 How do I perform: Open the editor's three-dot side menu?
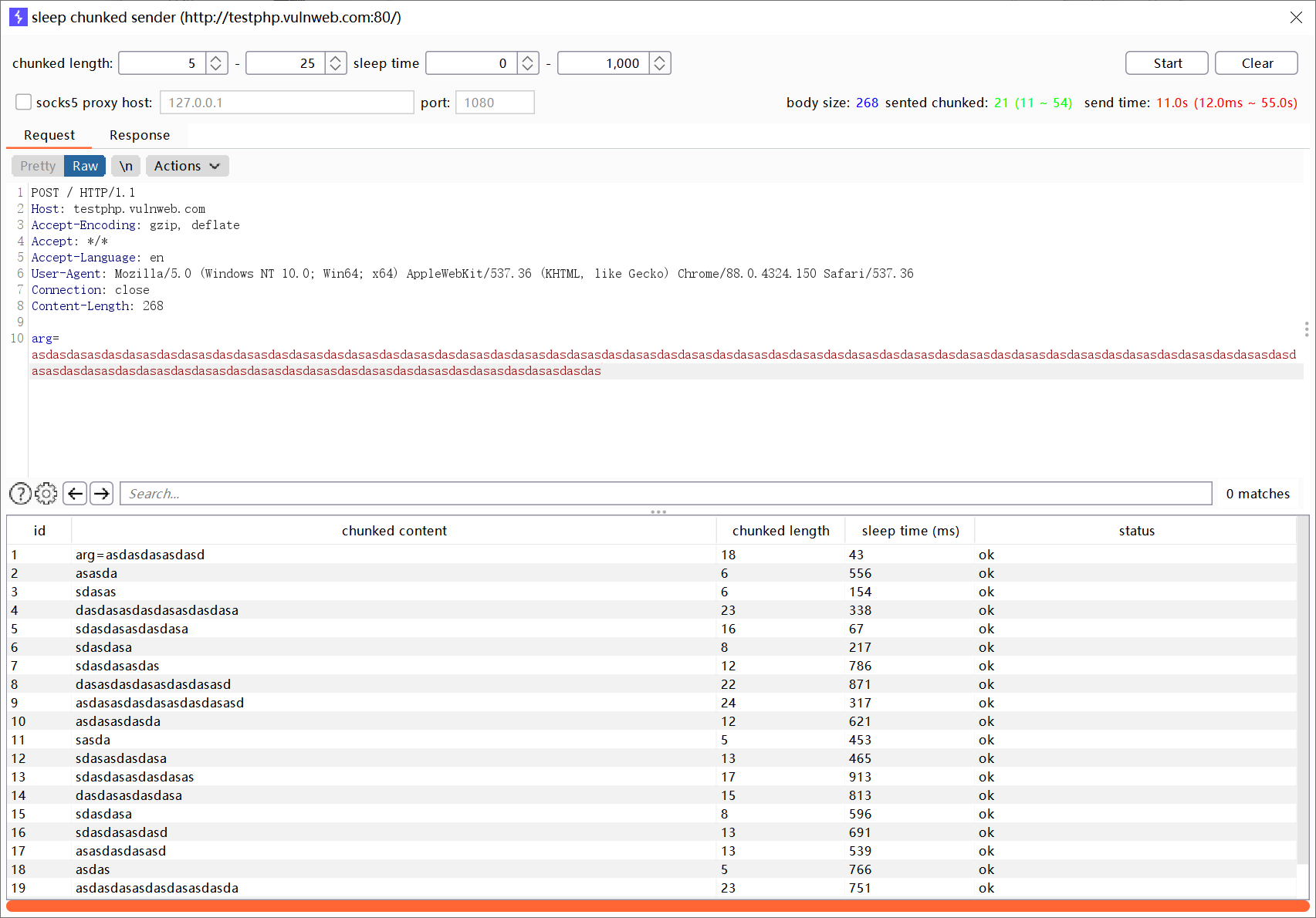point(1306,329)
